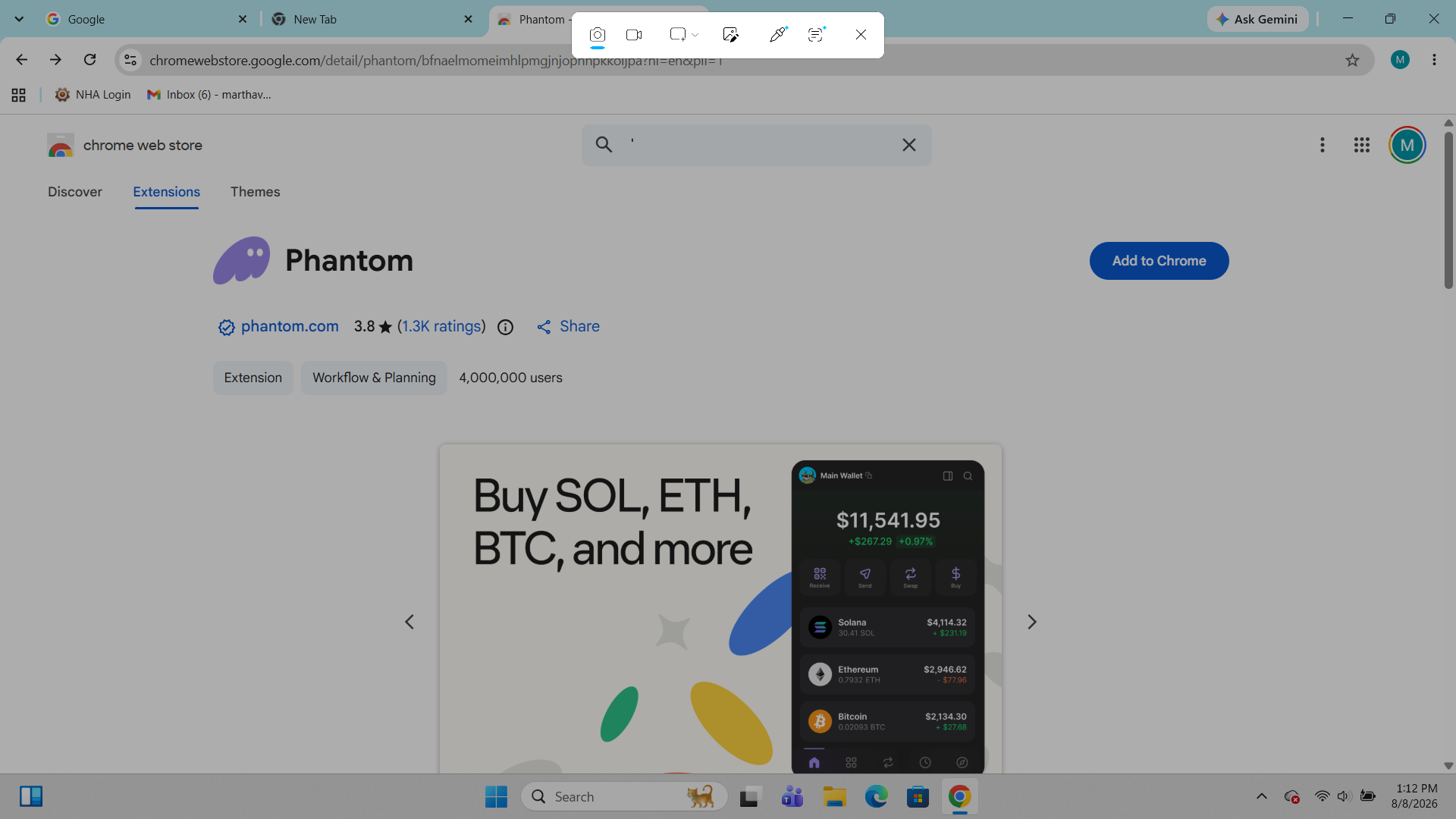Click the Extension category chip
This screenshot has height=819, width=1456.
(253, 378)
